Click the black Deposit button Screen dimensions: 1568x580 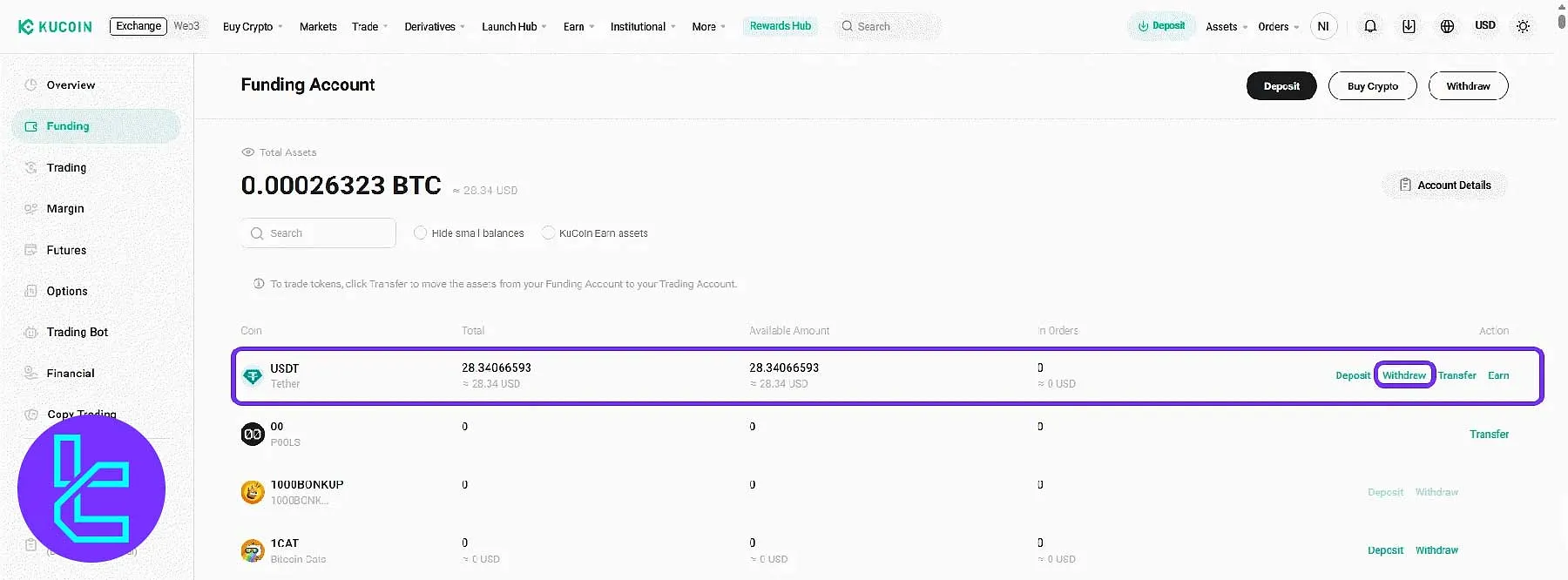pos(1281,86)
